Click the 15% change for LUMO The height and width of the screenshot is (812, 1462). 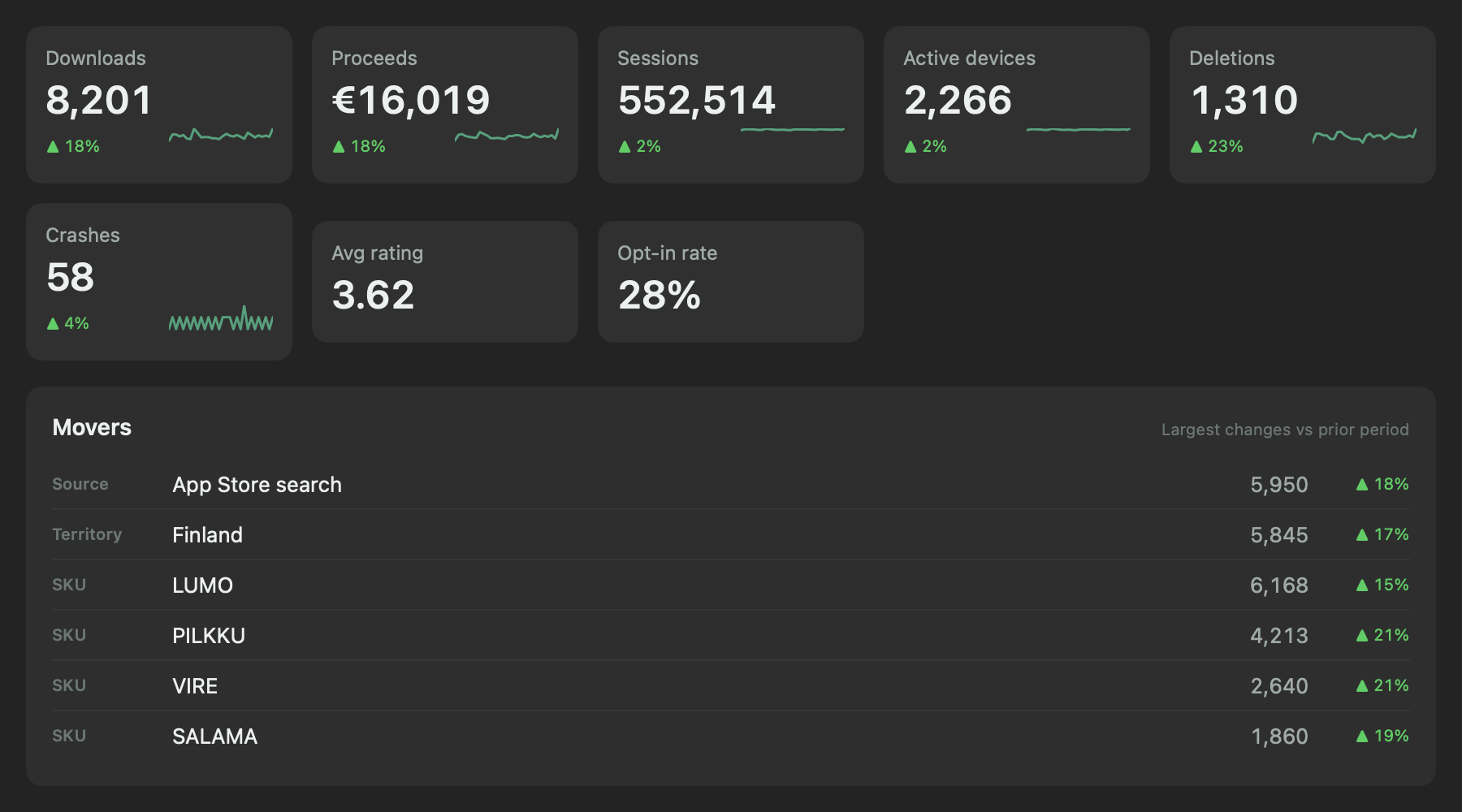point(1382,585)
